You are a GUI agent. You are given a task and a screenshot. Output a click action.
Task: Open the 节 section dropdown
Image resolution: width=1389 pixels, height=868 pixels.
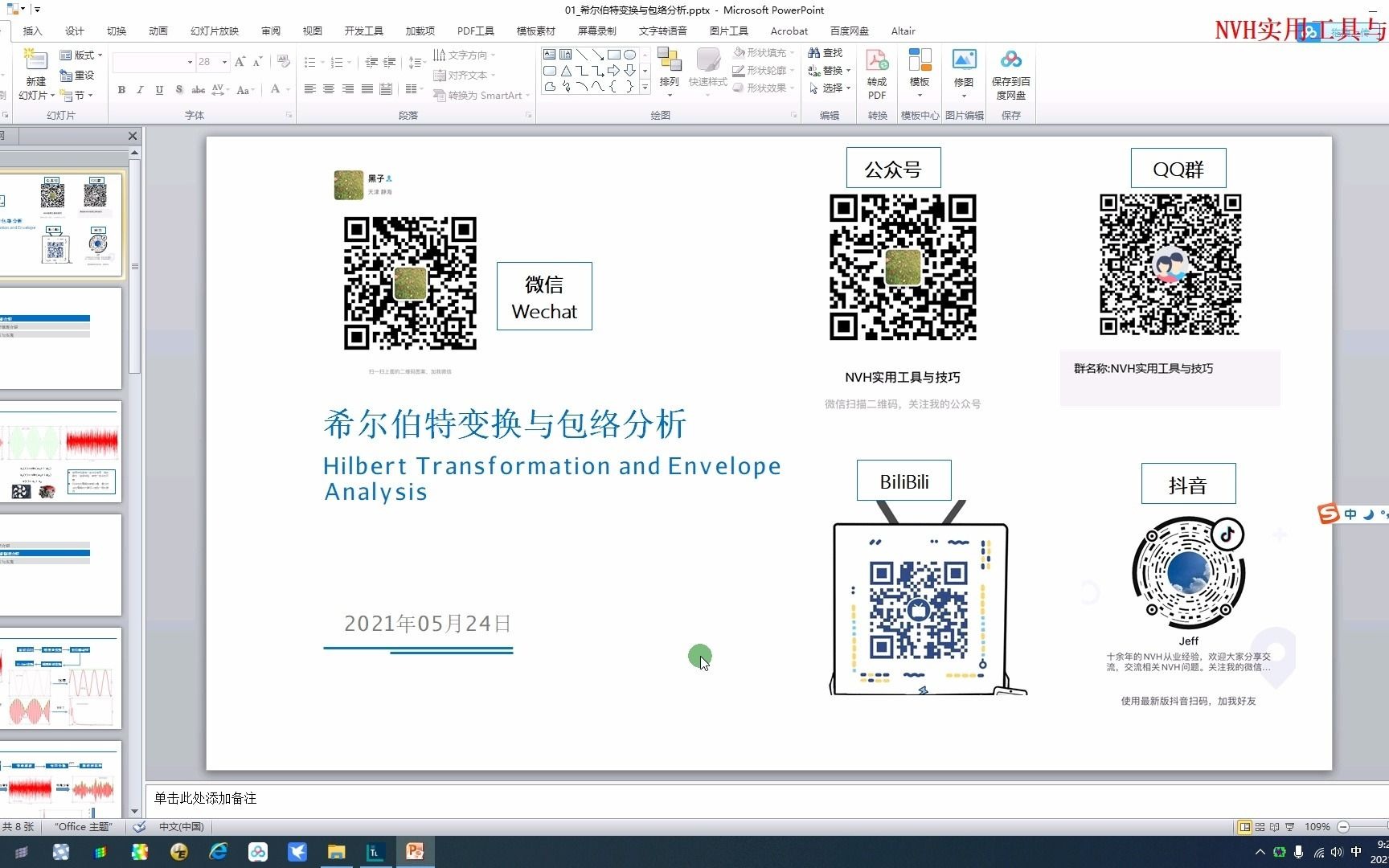point(76,95)
